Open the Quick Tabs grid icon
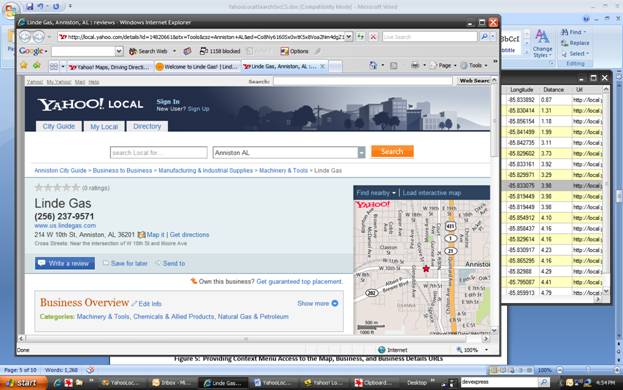 54,67
